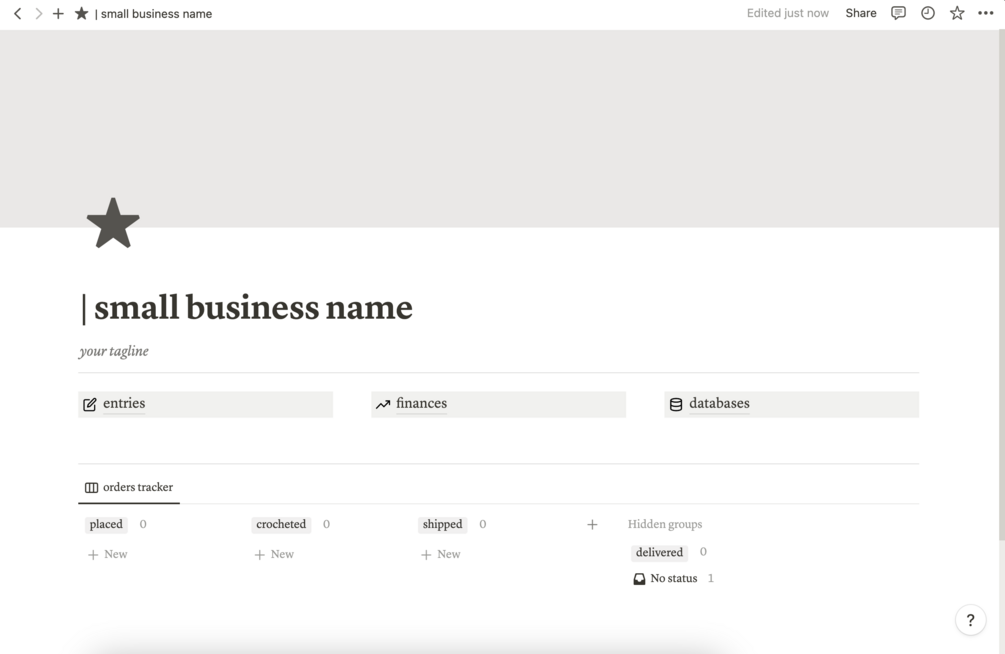Open the comments panel icon

pyautogui.click(x=898, y=13)
